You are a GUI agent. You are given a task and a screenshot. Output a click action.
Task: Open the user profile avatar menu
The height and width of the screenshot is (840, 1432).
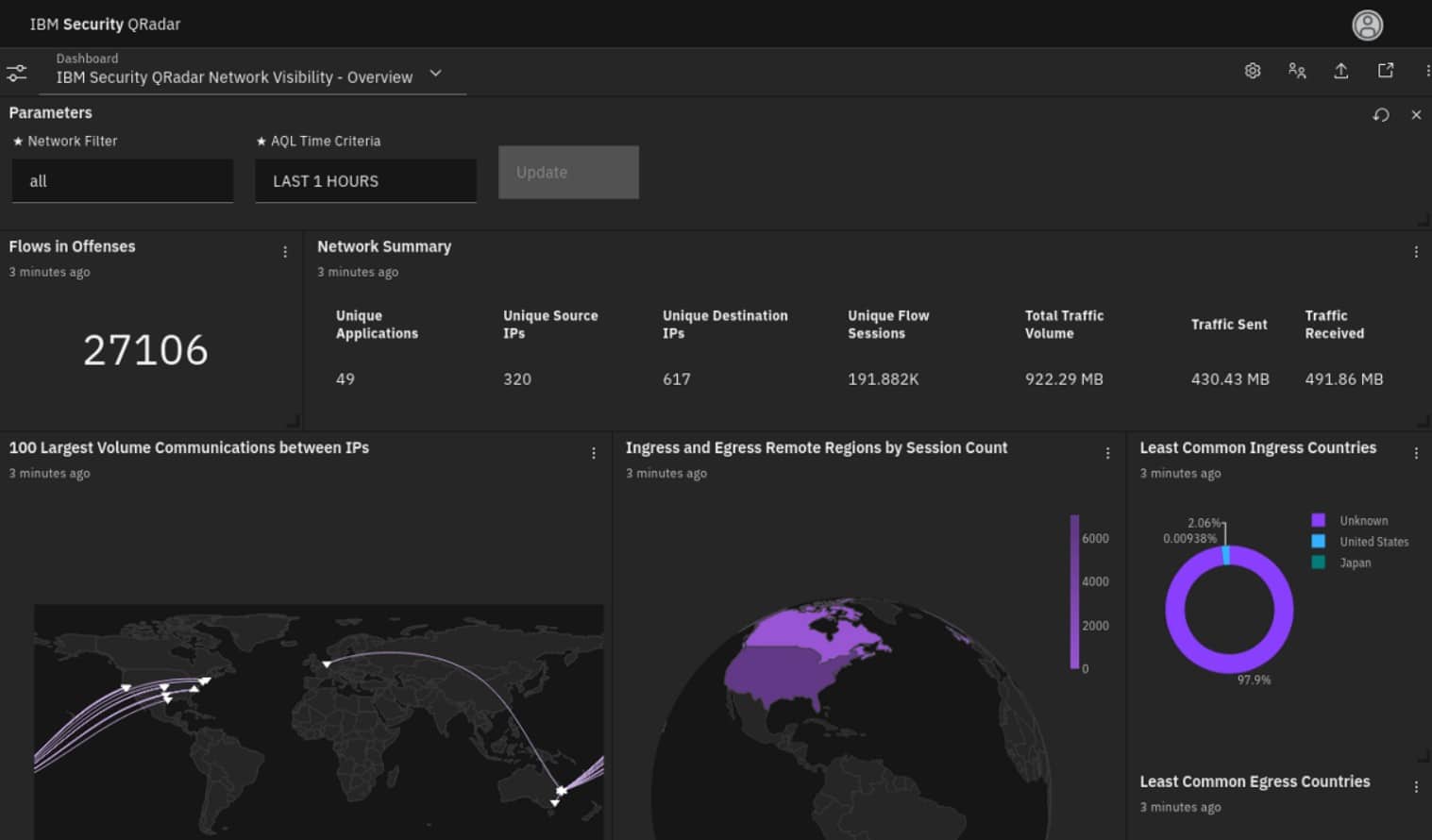tap(1367, 25)
